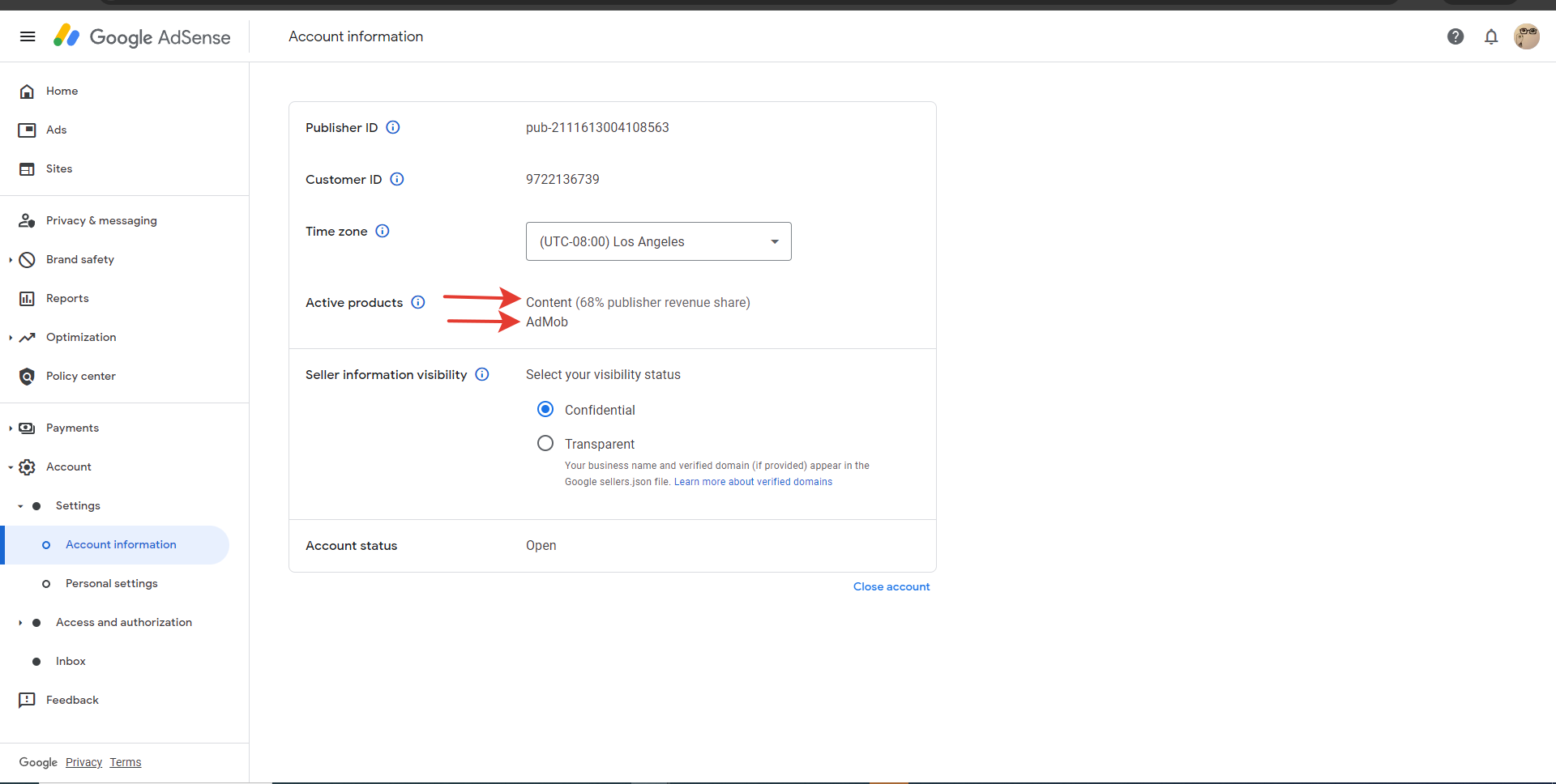Click the Privacy & messaging icon
This screenshot has width=1556, height=784.
coord(27,221)
